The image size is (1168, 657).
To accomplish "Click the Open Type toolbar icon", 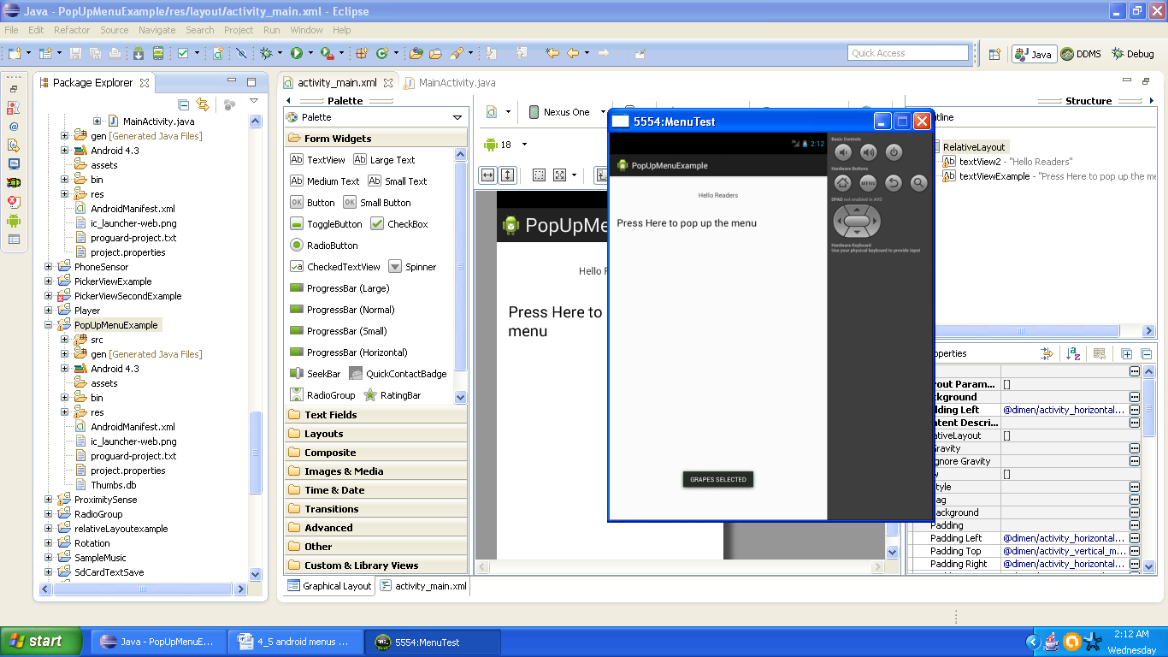I will coord(416,53).
